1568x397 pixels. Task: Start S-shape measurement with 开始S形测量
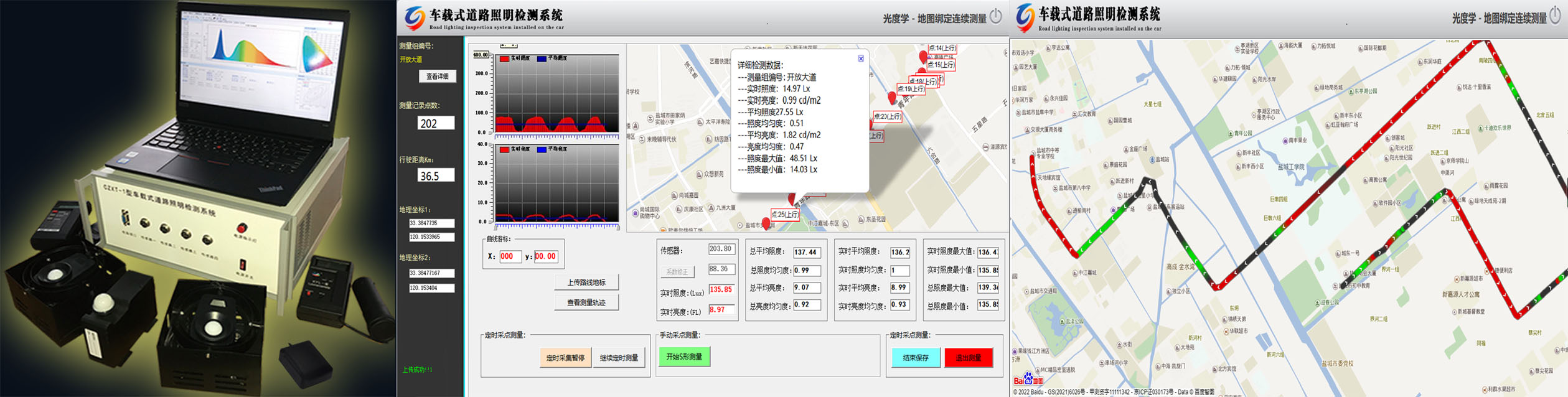[x=684, y=357]
